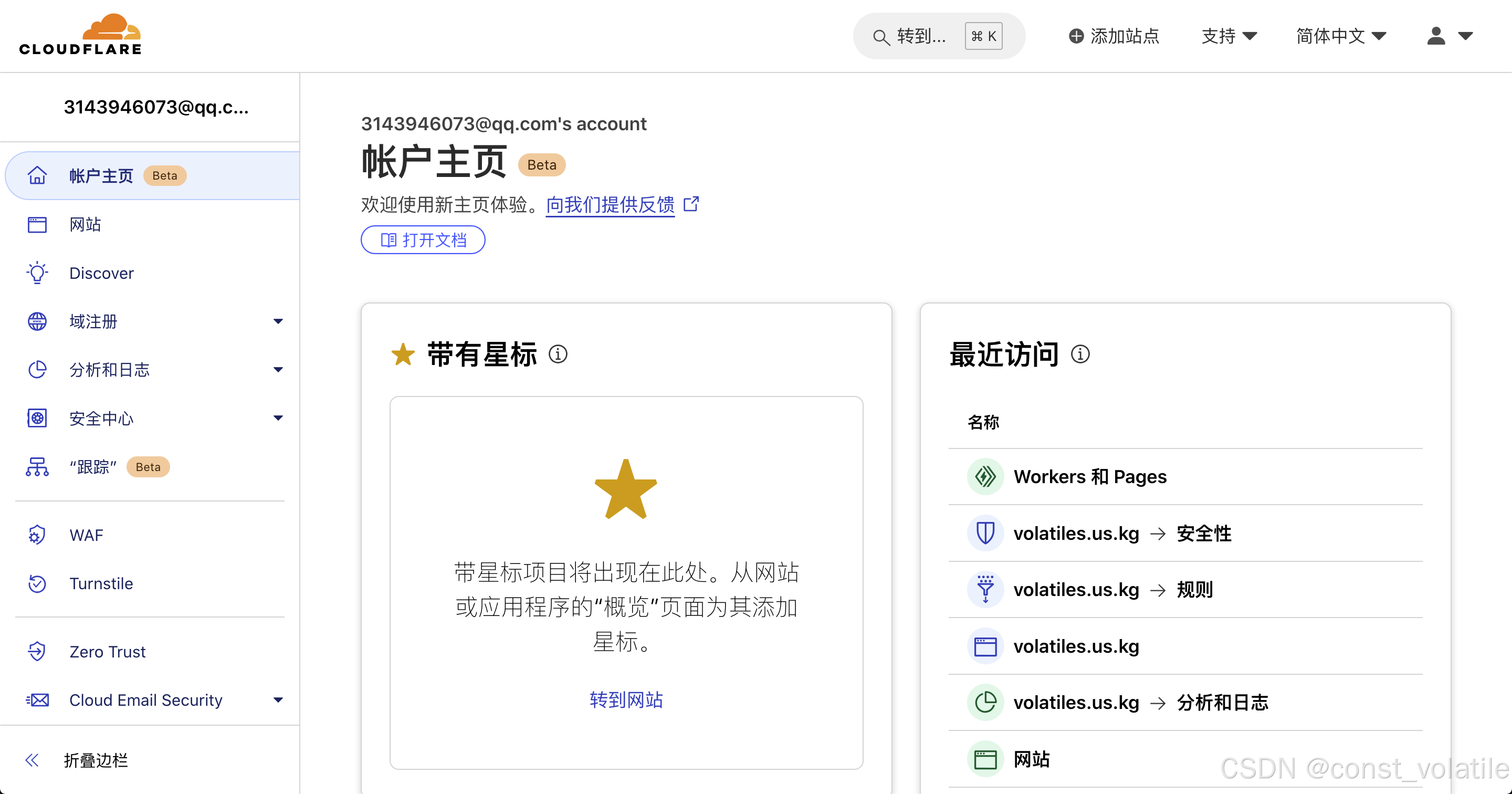This screenshot has width=1512, height=794.
Task: Open the WAF shield icon
Action: click(x=36, y=535)
